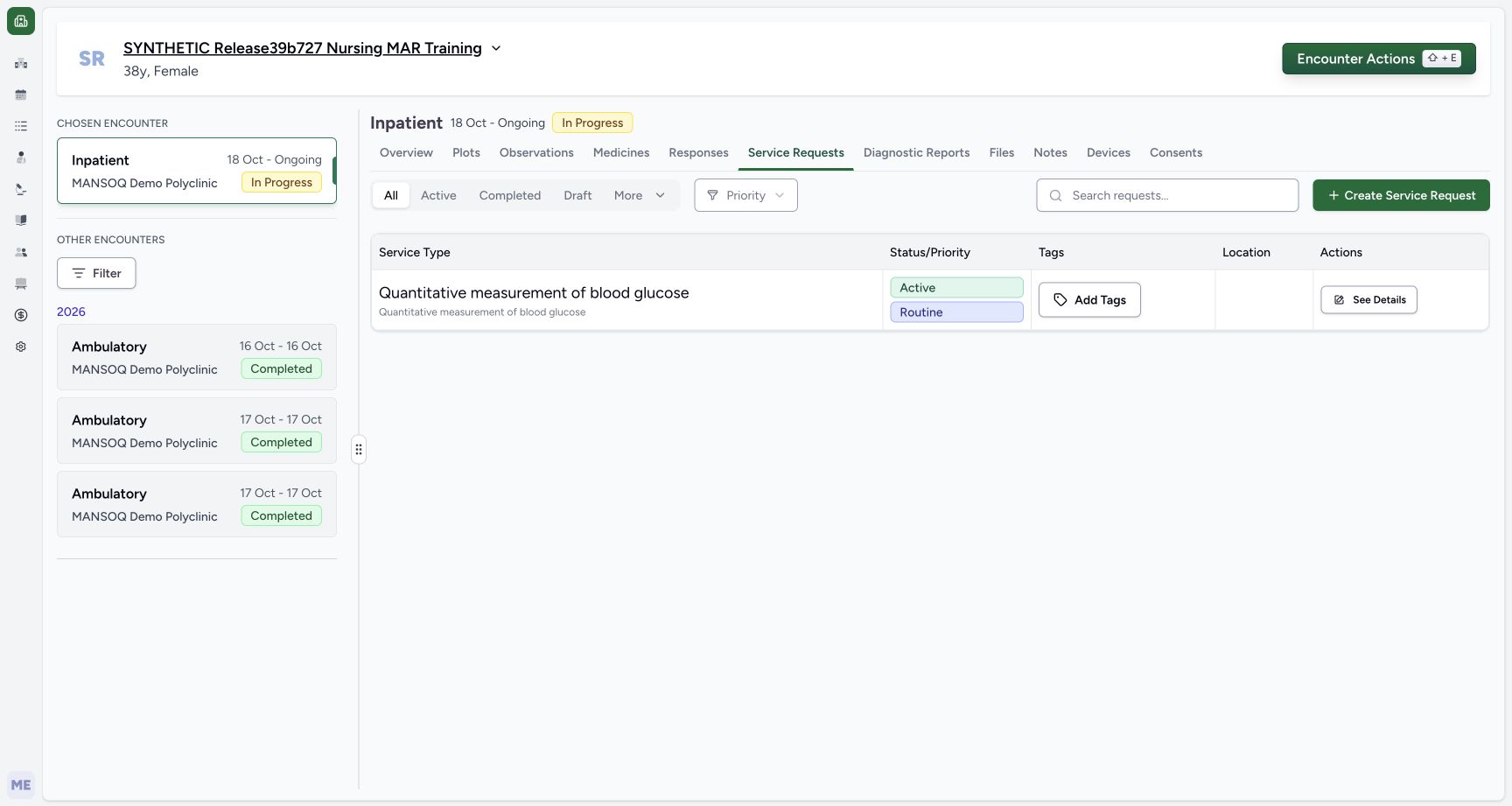
Task: Click 'Quantitative measurement of blood glucose' title
Action: click(x=534, y=292)
